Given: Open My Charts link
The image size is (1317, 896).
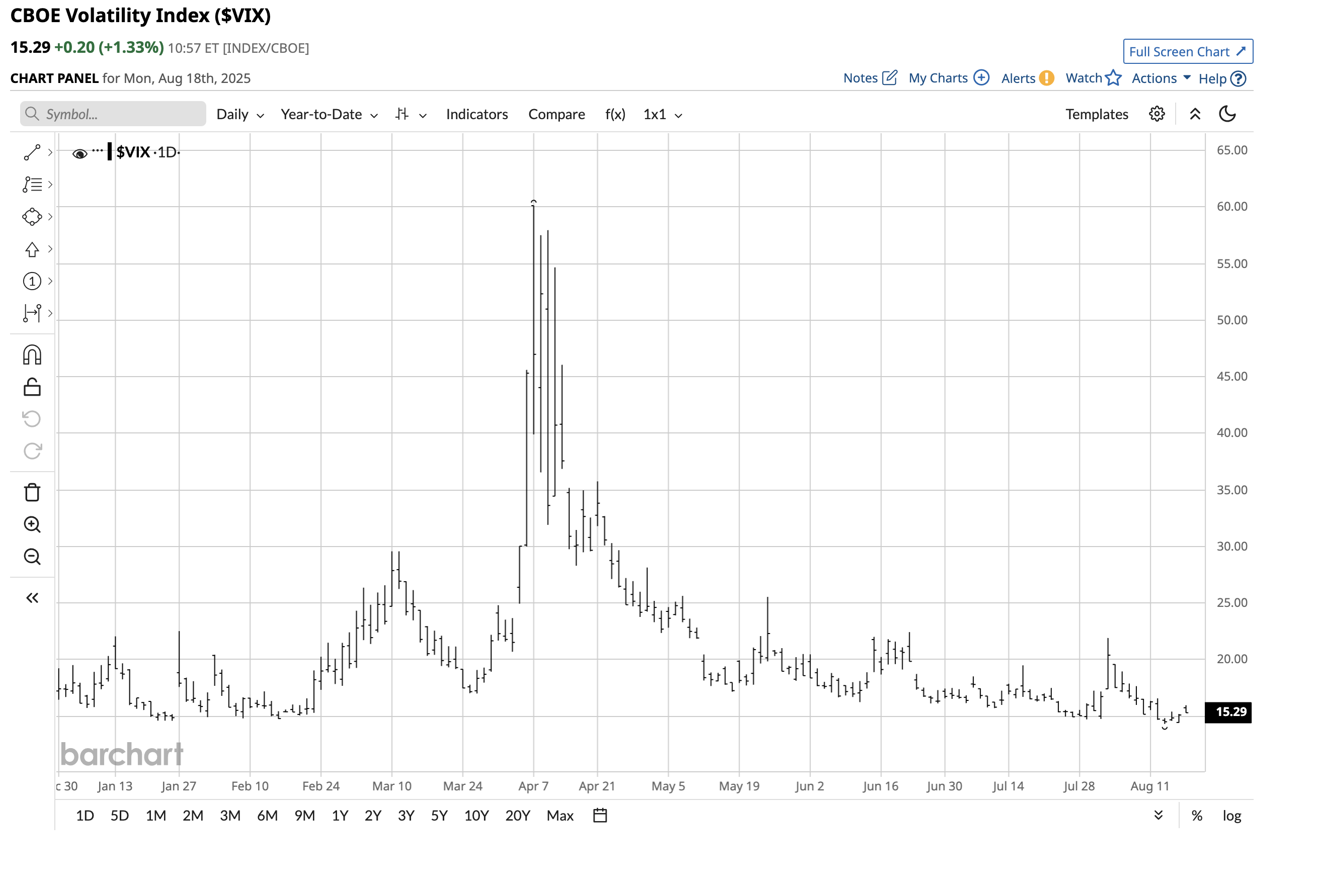Looking at the screenshot, I should [x=949, y=78].
